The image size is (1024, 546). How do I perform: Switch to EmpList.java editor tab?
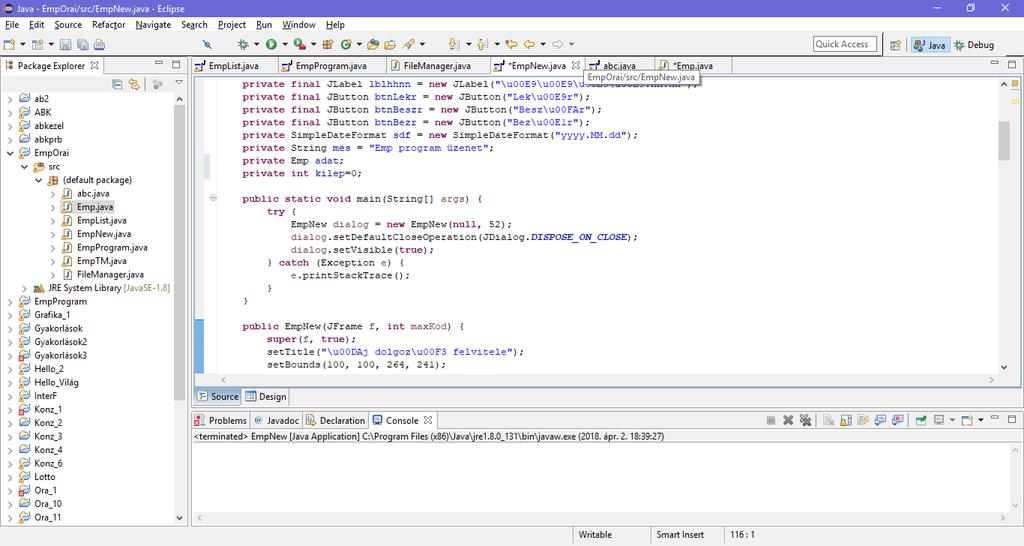point(233,66)
